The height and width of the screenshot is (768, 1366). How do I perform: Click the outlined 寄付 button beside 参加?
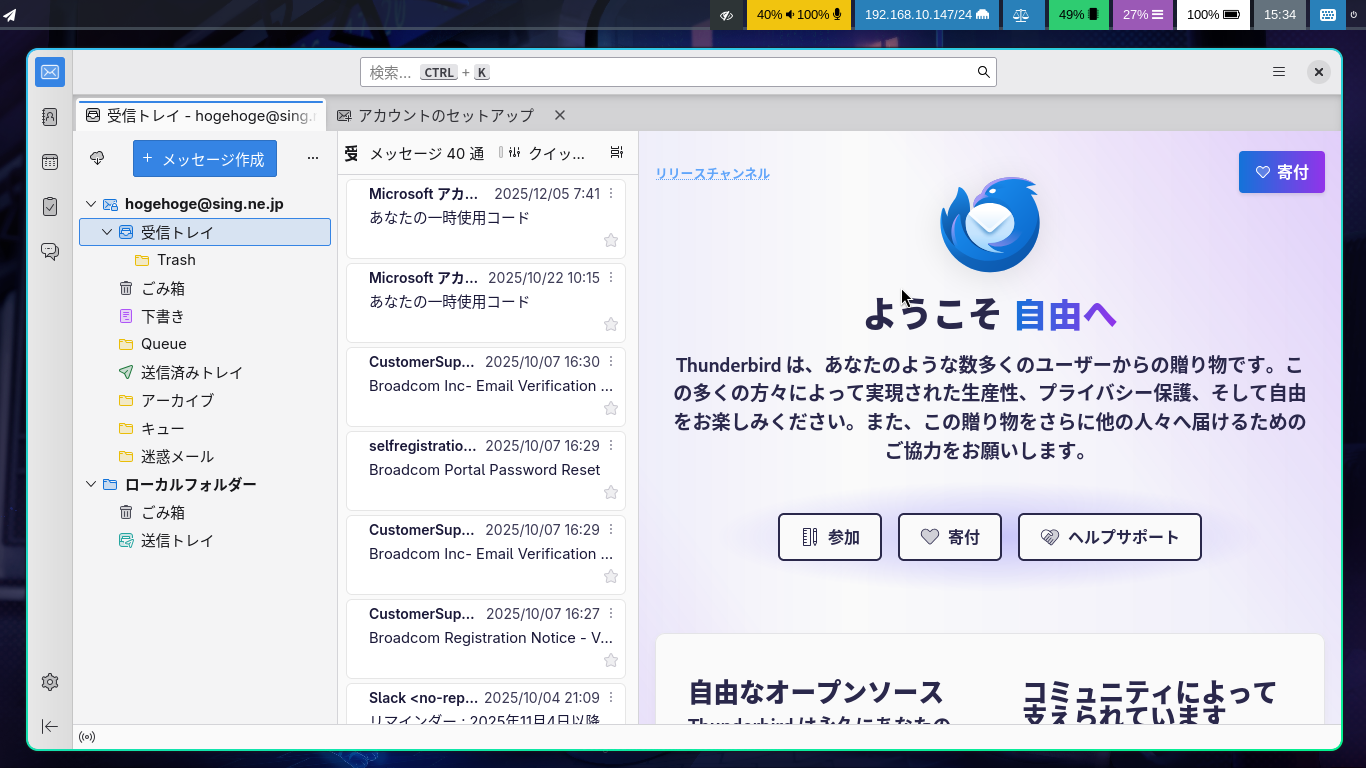tap(950, 537)
